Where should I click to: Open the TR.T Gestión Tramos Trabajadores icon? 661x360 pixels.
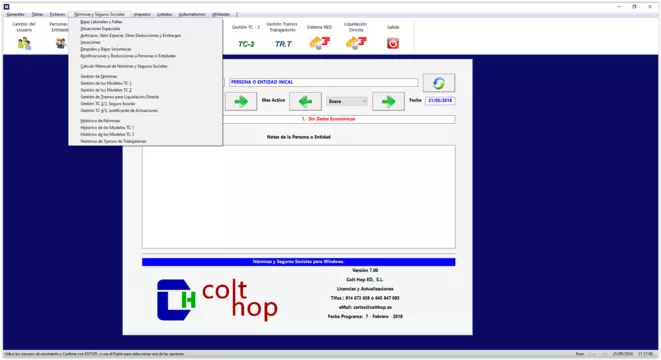coord(283,44)
